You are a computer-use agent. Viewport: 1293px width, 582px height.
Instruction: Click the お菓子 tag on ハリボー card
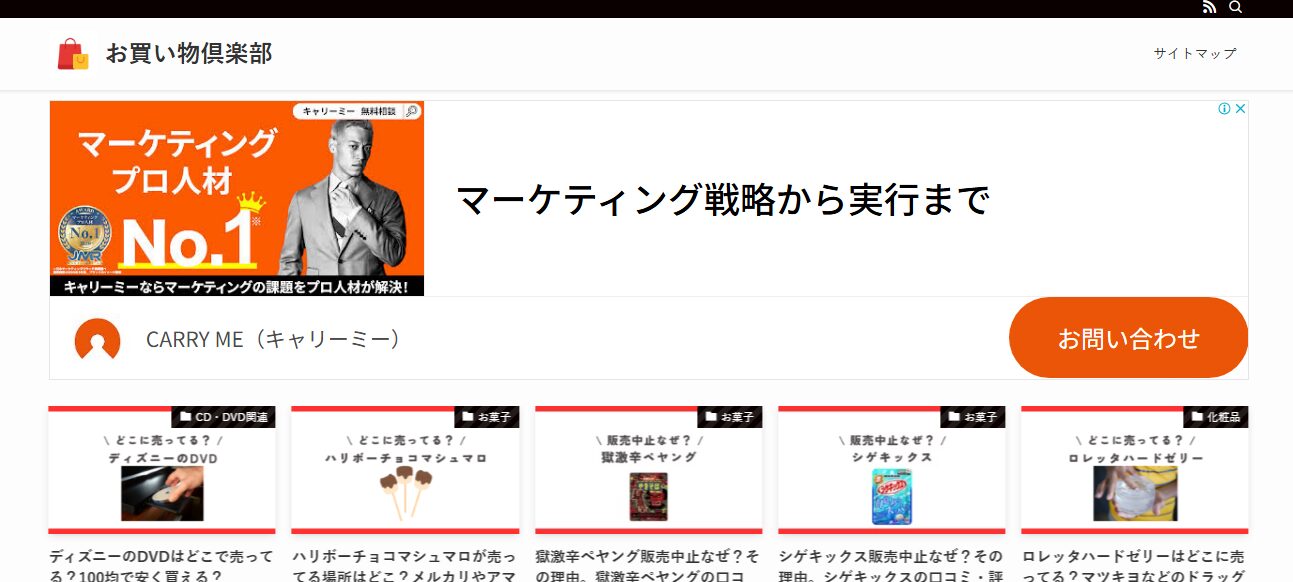point(487,417)
